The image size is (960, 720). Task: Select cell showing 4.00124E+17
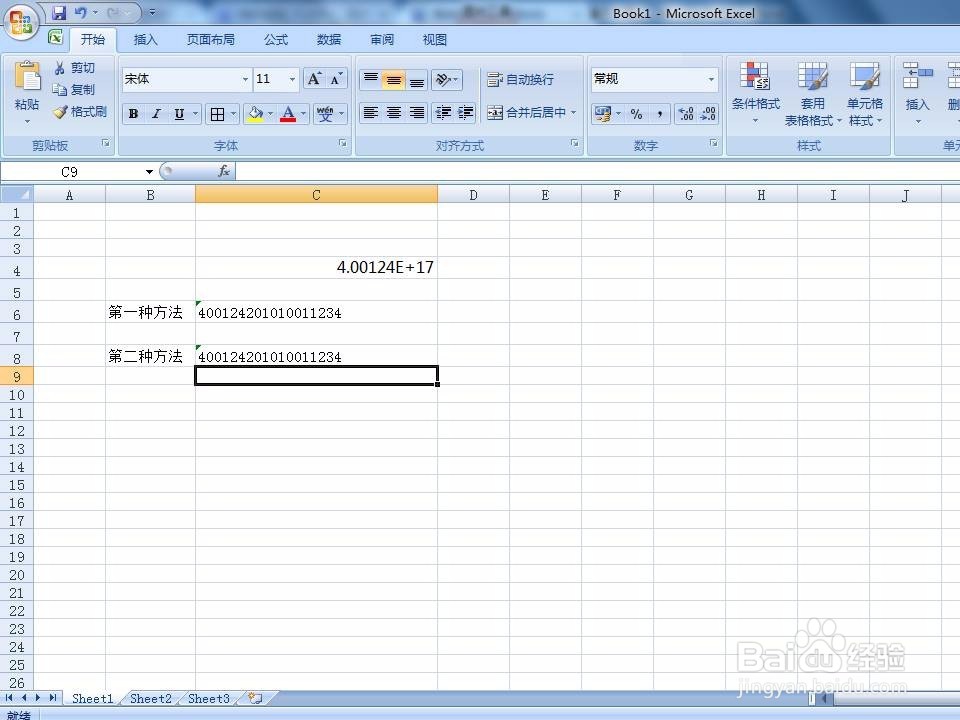(317, 268)
